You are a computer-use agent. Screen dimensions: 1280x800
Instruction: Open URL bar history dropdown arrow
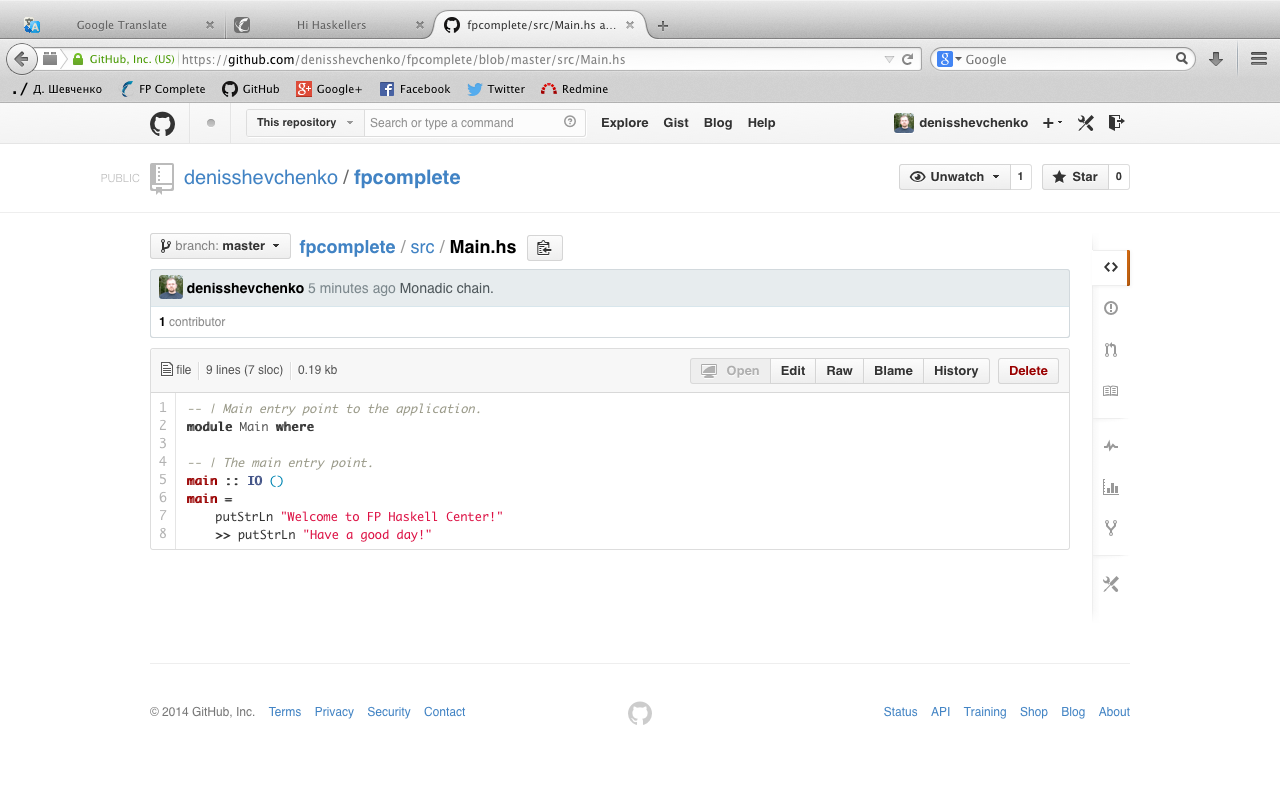[889, 59]
